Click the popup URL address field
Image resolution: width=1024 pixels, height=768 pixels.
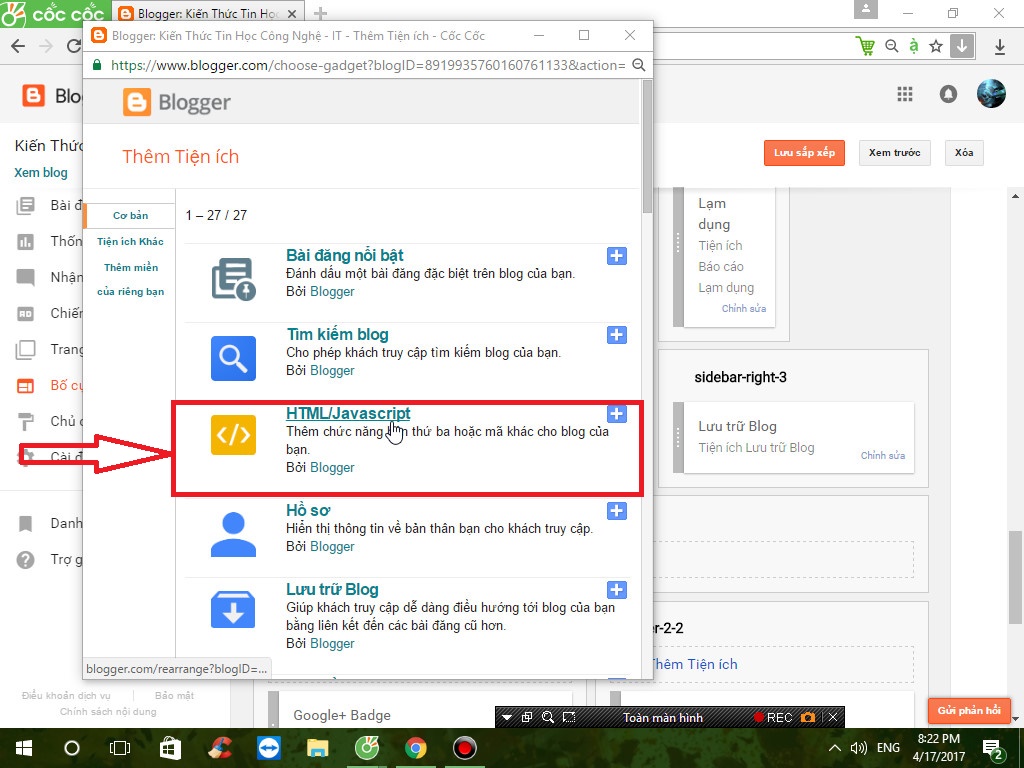(x=368, y=65)
